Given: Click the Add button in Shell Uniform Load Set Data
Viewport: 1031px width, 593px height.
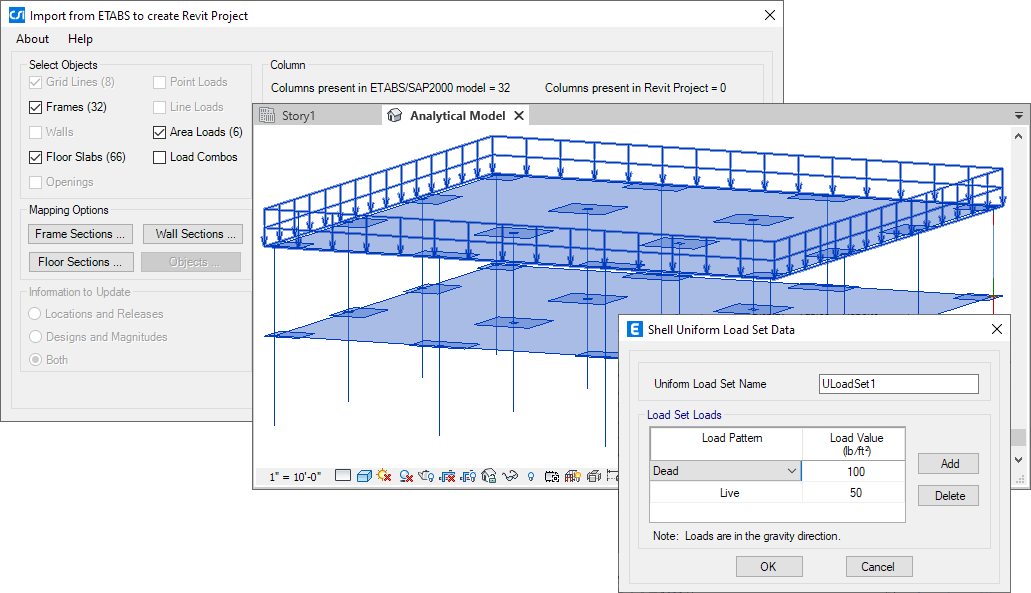Looking at the screenshot, I should (947, 463).
